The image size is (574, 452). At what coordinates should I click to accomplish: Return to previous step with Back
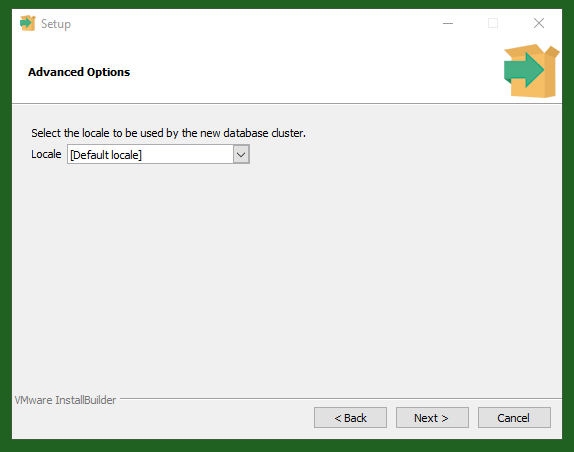coord(350,418)
